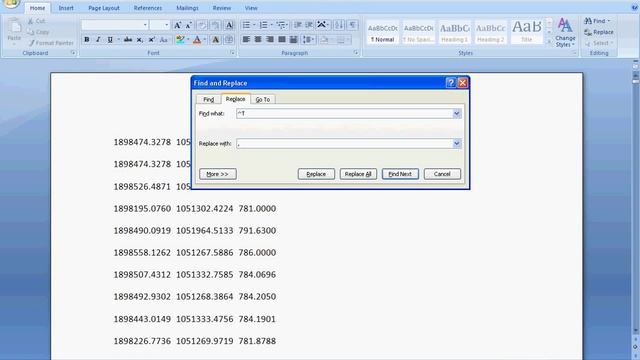
Task: Toggle Bold formatting in the ribbon
Action: point(87,40)
